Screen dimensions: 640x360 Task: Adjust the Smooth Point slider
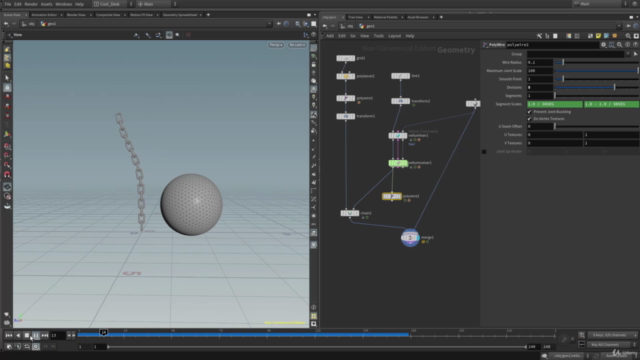596,79
